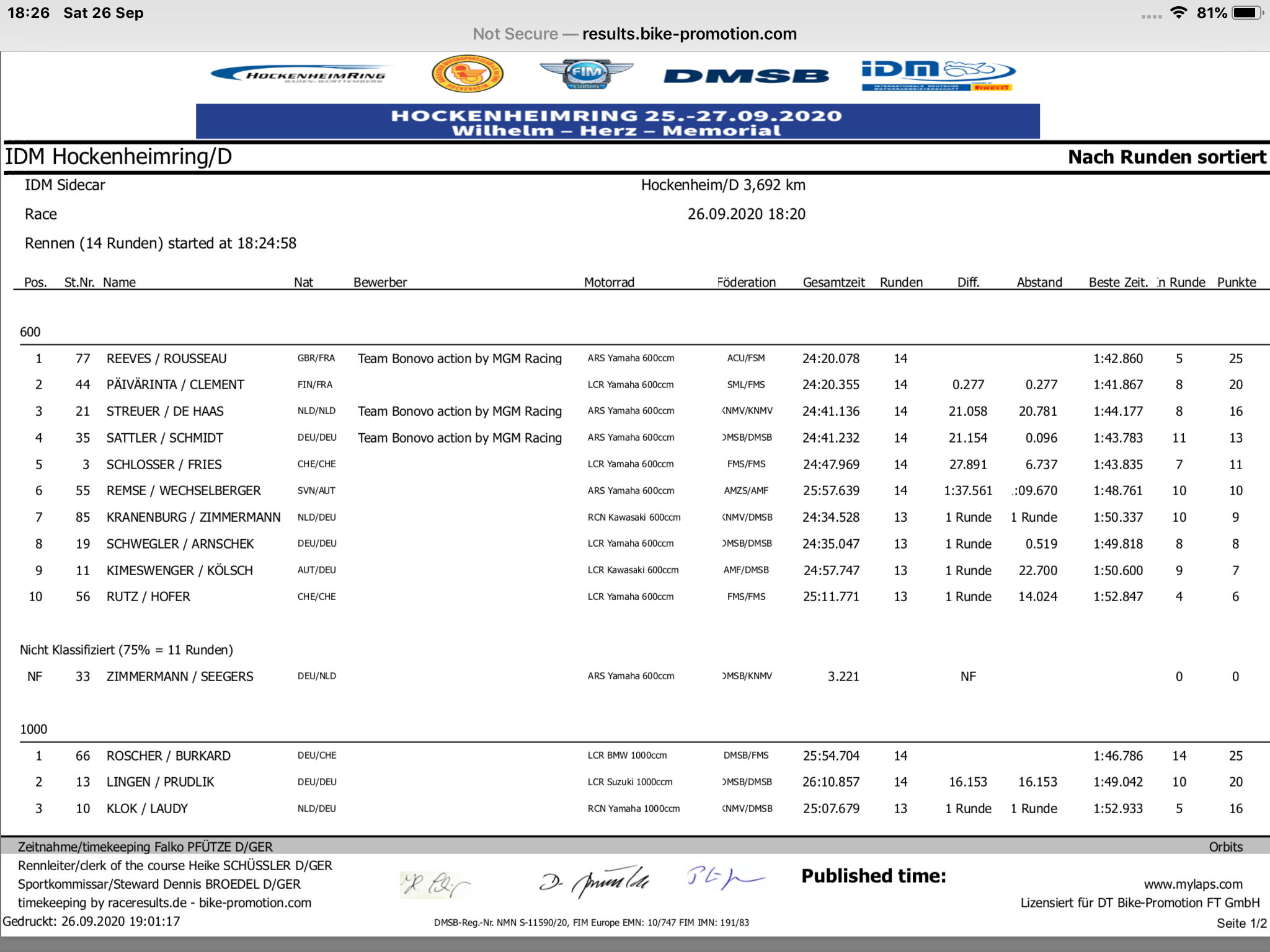Viewport: 1270px width, 952px height.
Task: Select the 'KLOK / LAUDY' name
Action: (x=147, y=808)
